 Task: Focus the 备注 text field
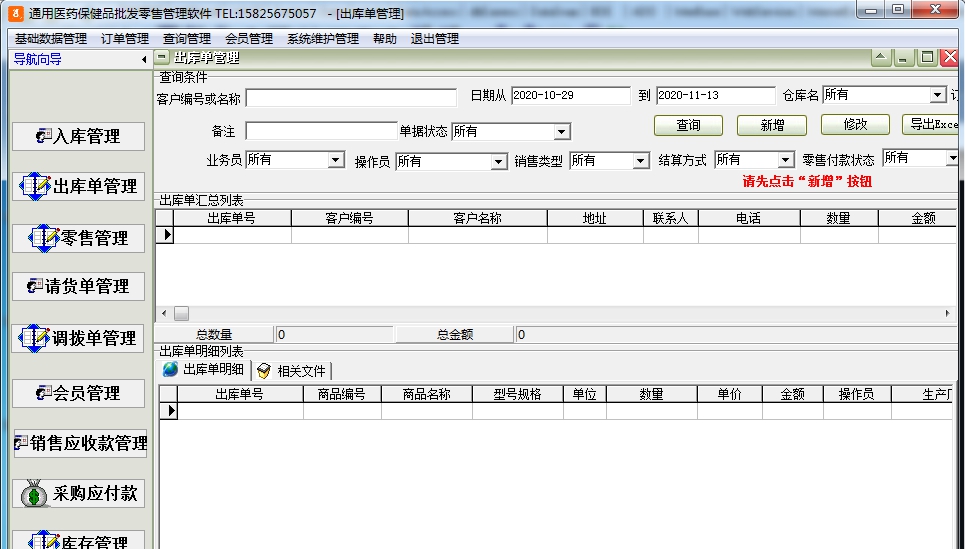(x=321, y=130)
